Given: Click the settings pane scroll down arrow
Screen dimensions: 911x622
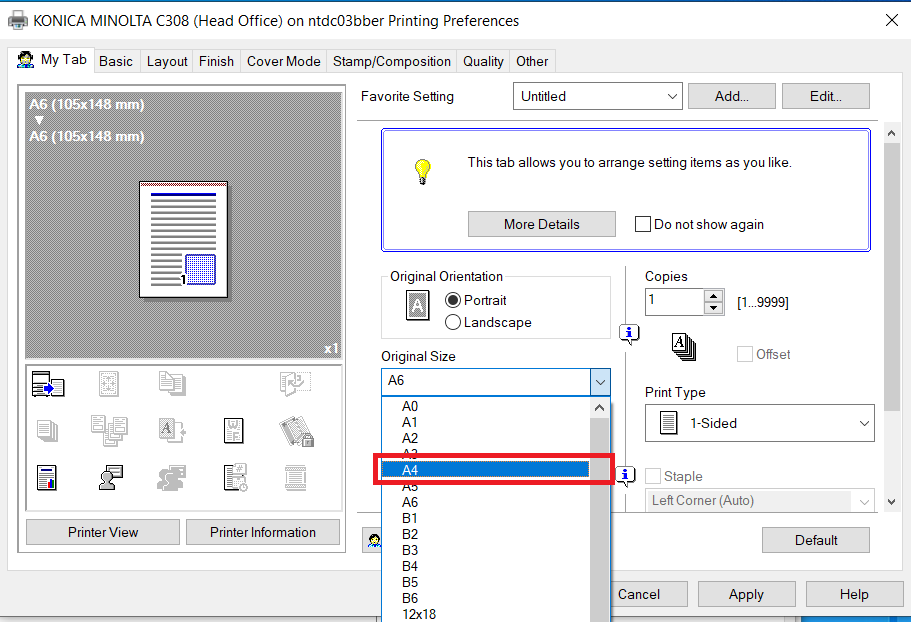Looking at the screenshot, I should click(x=891, y=502).
